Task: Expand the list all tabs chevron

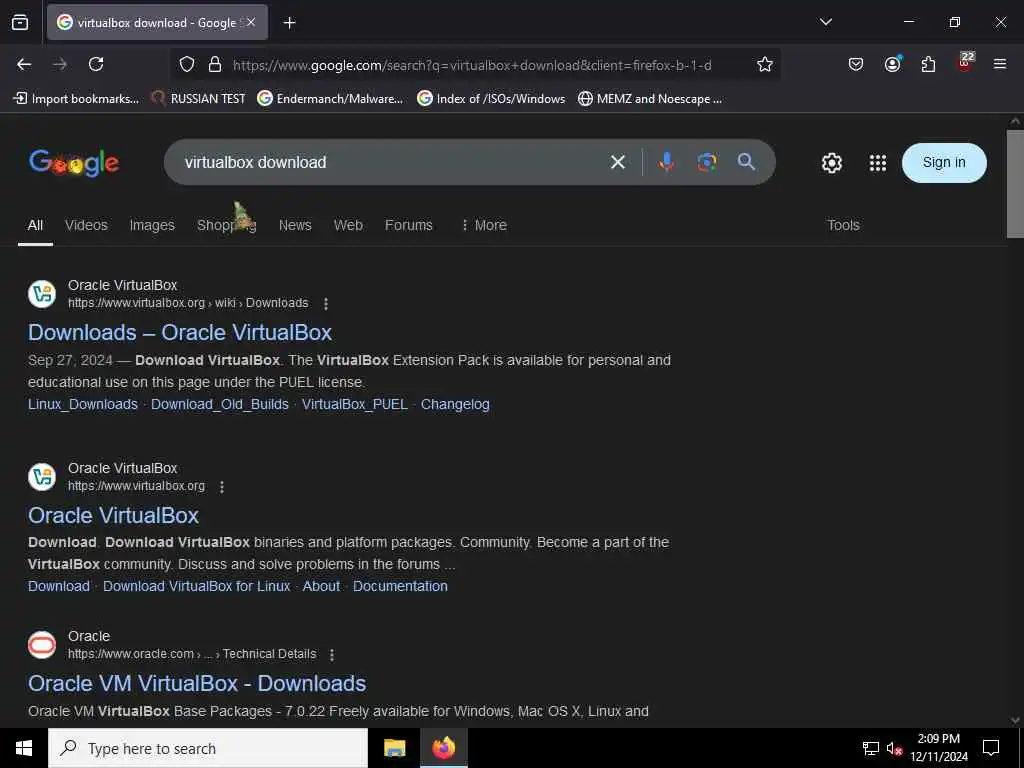Action: pyautogui.click(x=825, y=22)
